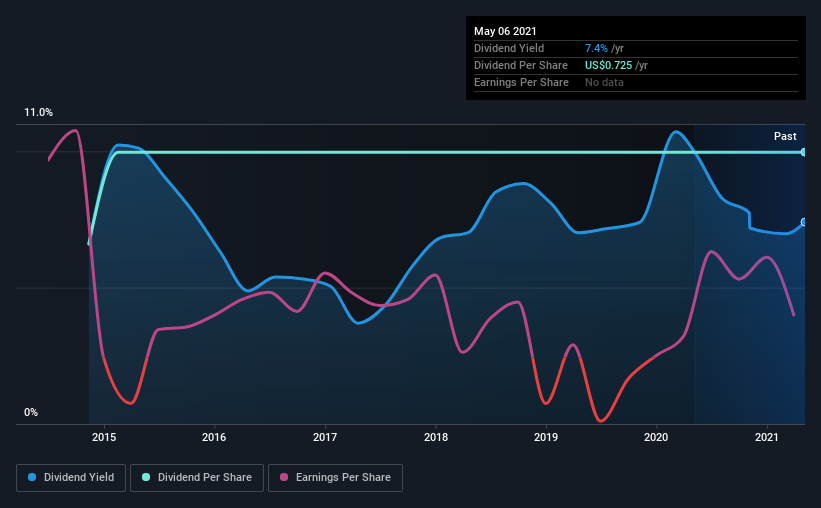
Task: Click the pink Earnings Per Share legend dot
Action: tap(284, 477)
